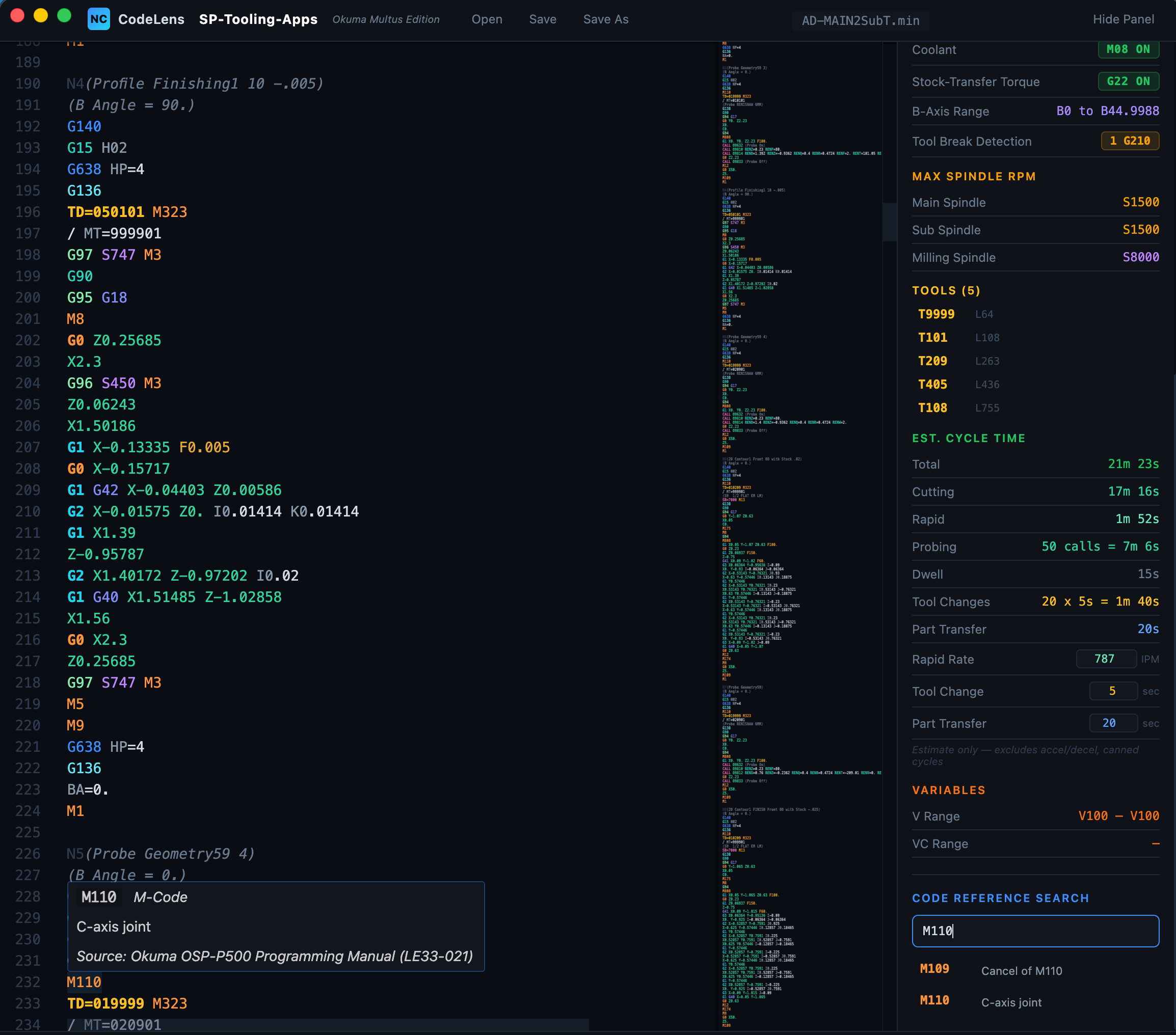Focus the Rapid Rate 787 IPM field
Screen dimensions: 1176x1035
(1106, 659)
